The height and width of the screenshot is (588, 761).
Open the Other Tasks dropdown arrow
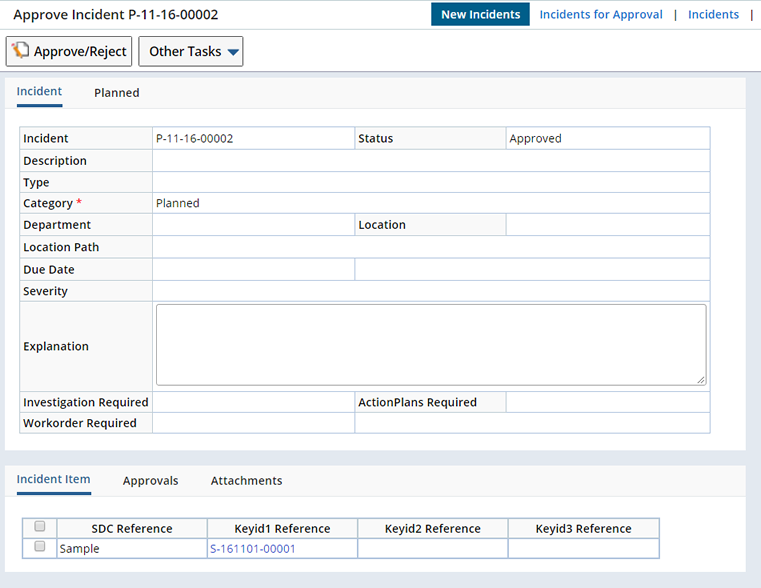pyautogui.click(x=233, y=52)
